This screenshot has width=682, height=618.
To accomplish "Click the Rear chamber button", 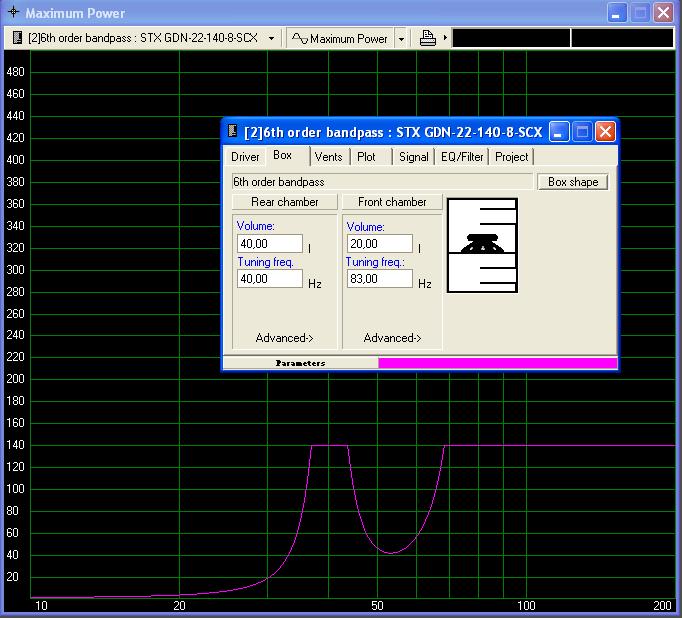I will 285,202.
